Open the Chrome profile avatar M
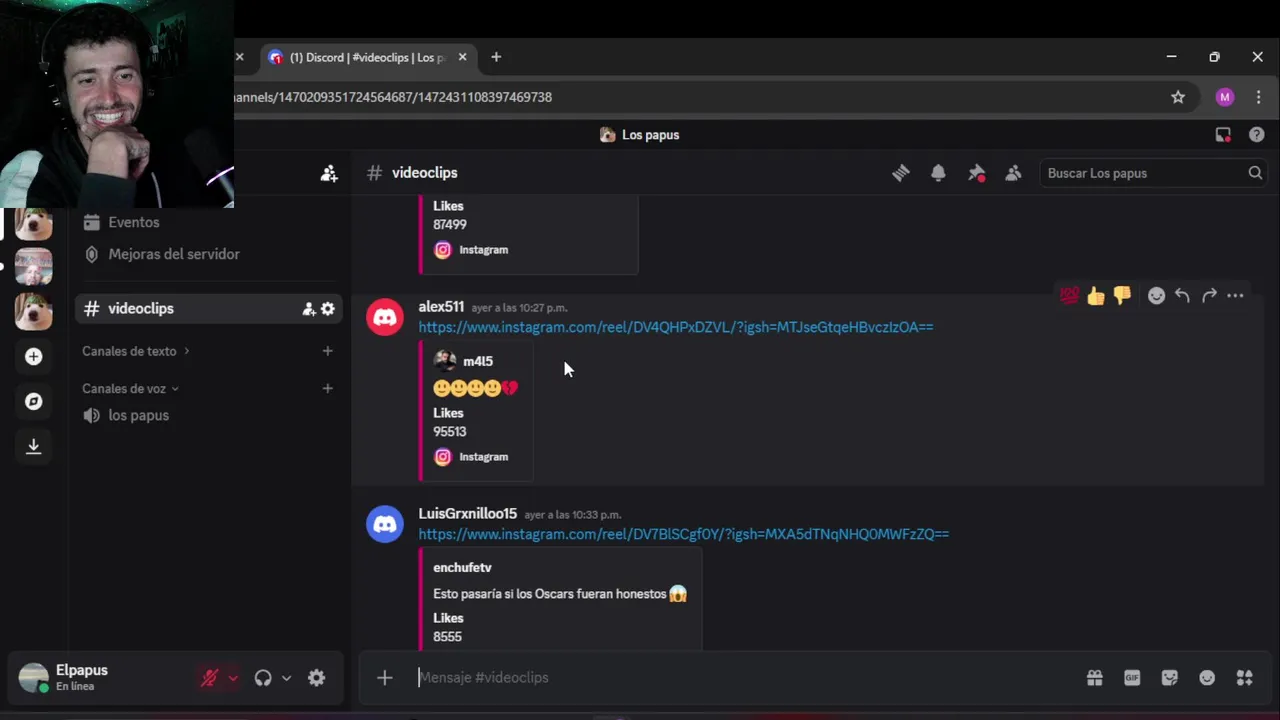 click(1225, 97)
